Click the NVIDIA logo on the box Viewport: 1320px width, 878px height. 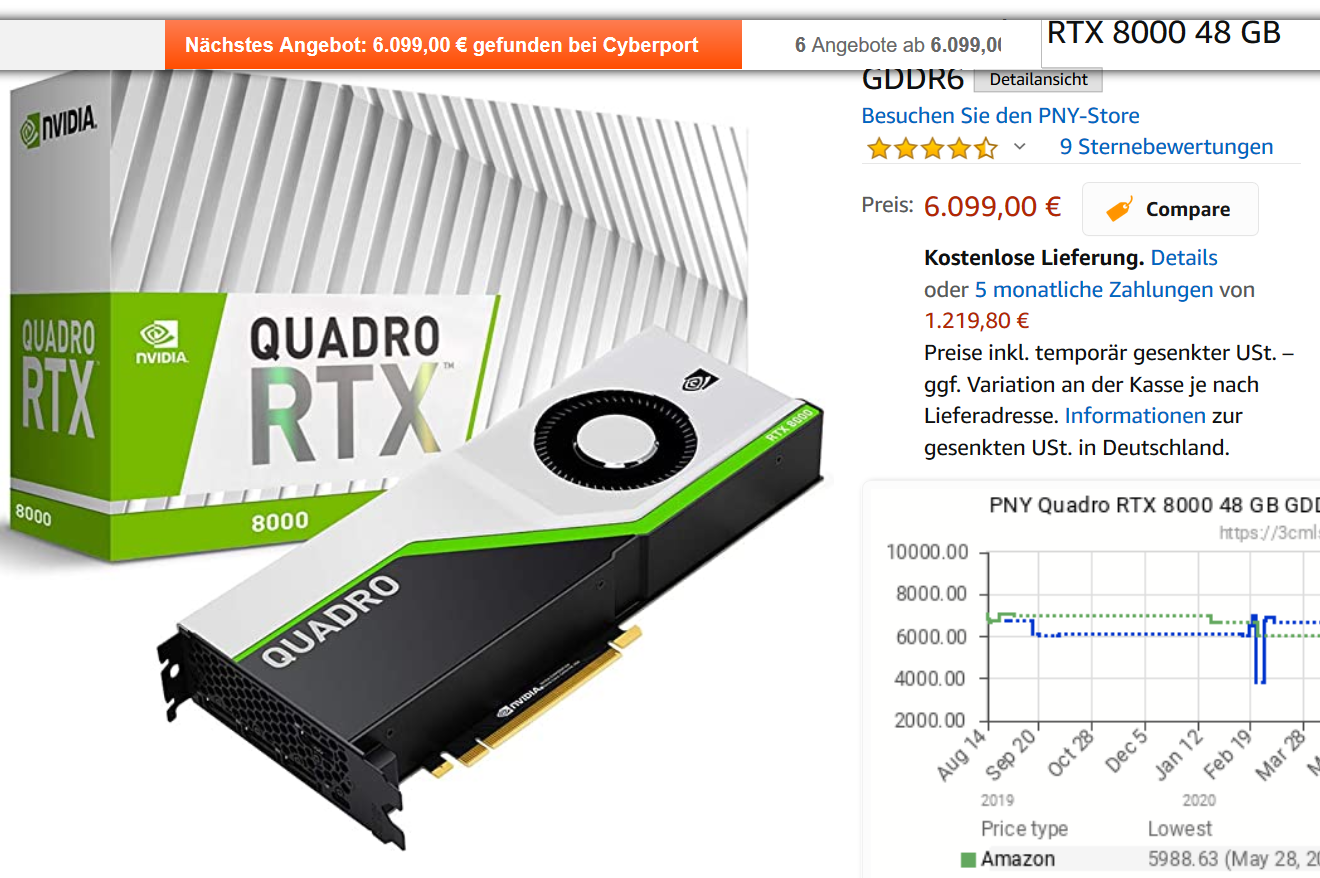[x=60, y=124]
